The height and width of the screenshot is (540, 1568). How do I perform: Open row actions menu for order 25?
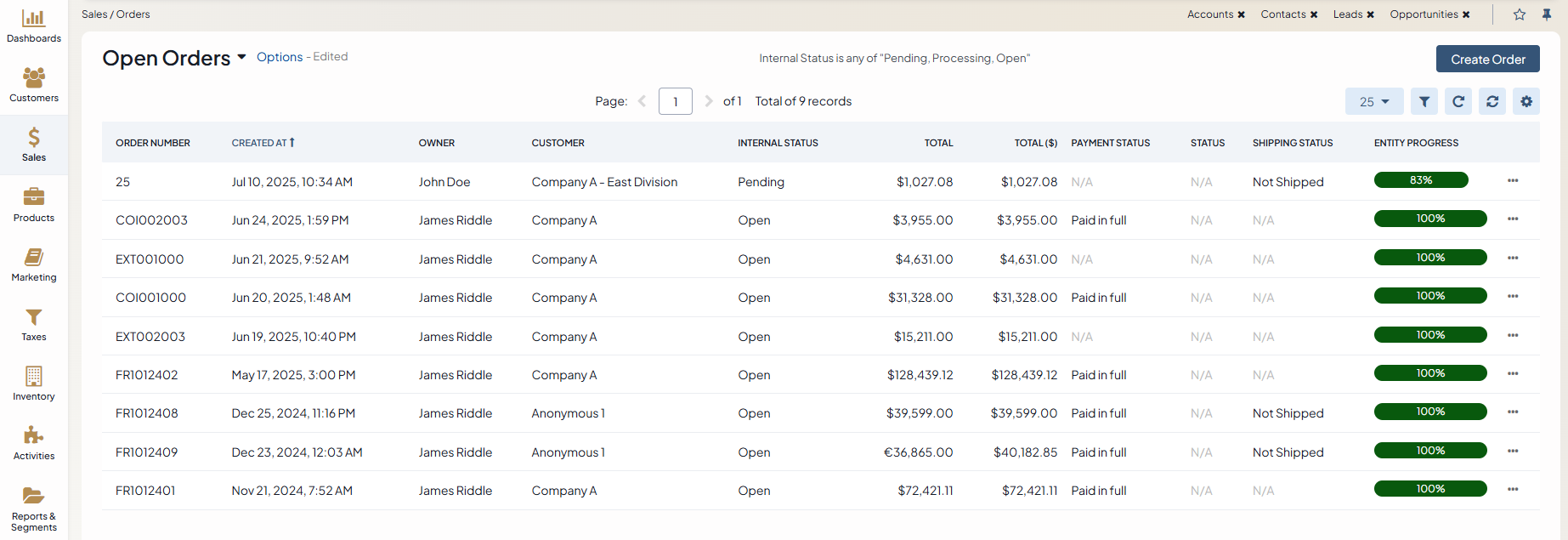tap(1513, 181)
